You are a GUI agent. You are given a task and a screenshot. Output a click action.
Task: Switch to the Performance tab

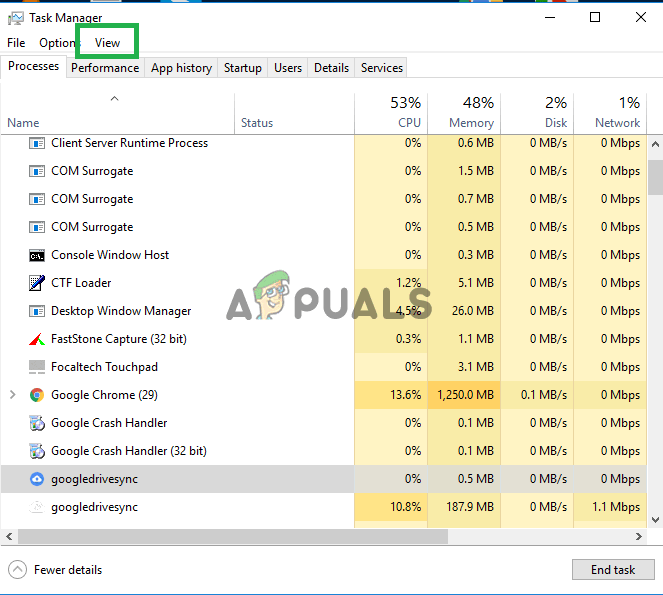click(x=105, y=68)
